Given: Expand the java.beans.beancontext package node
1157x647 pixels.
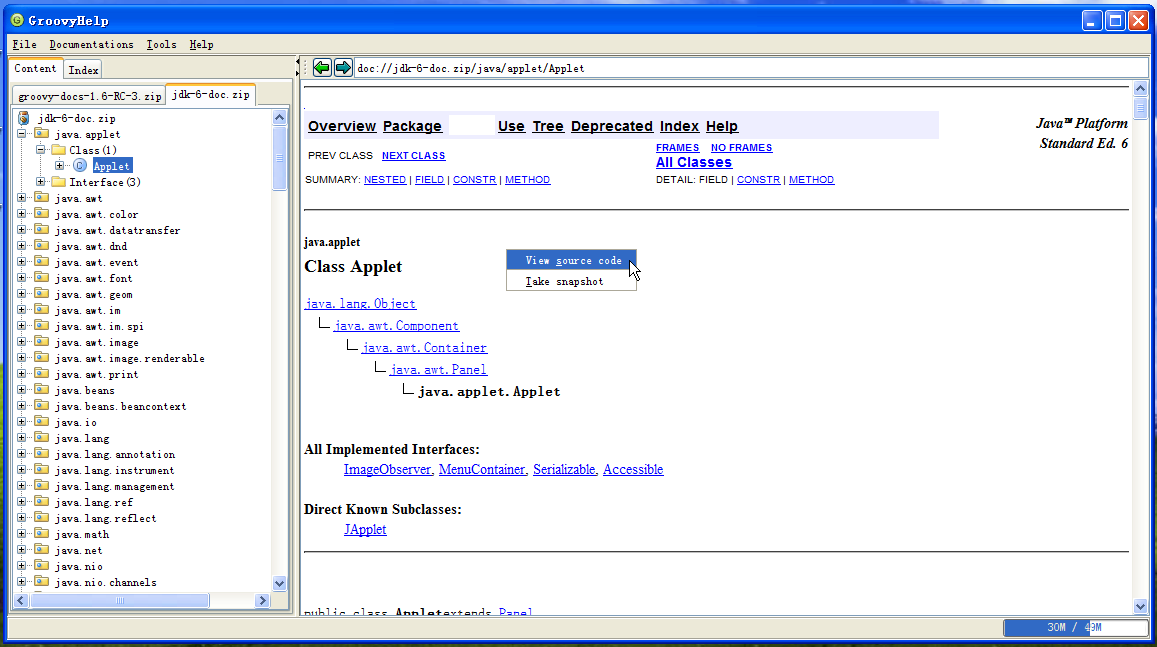Looking at the screenshot, I should pos(21,406).
